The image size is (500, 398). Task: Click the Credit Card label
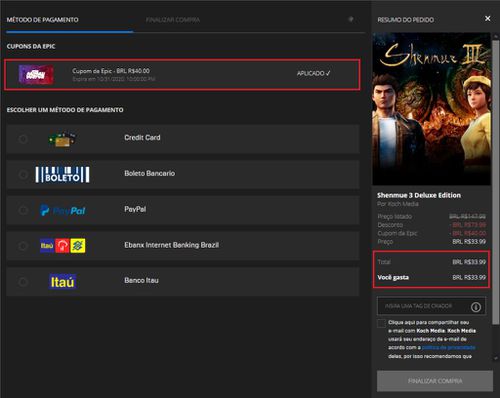pyautogui.click(x=142, y=138)
